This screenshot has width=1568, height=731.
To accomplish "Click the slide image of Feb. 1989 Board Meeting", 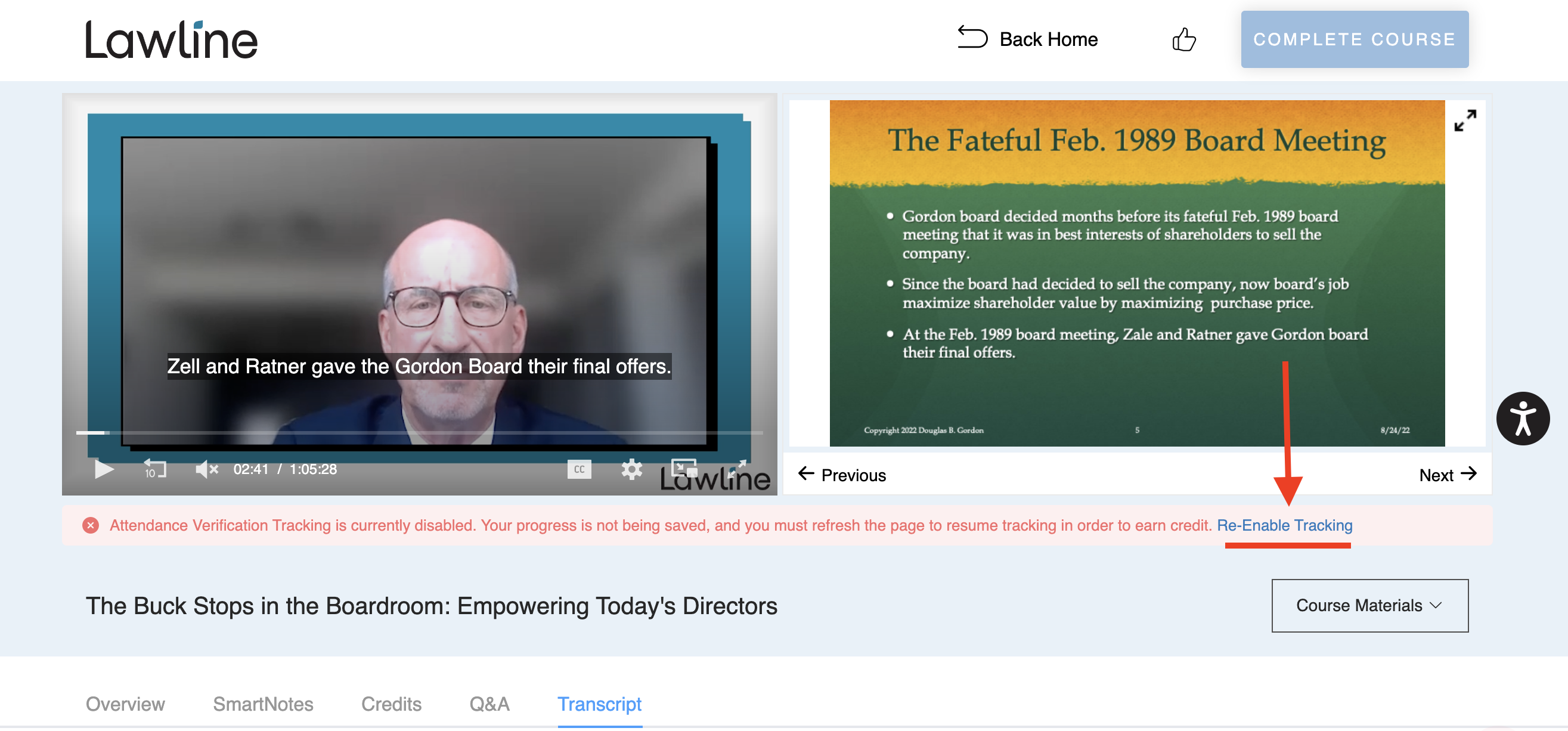I will point(1136,273).
